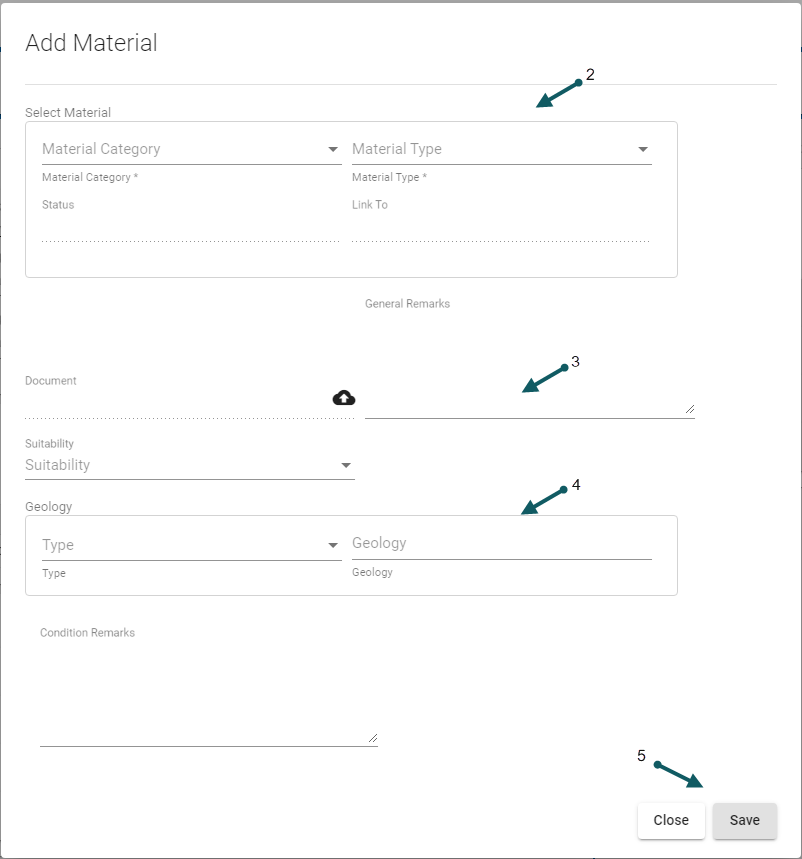This screenshot has width=802, height=859.
Task: Expand the Material Type dropdown arrow
Action: [643, 150]
